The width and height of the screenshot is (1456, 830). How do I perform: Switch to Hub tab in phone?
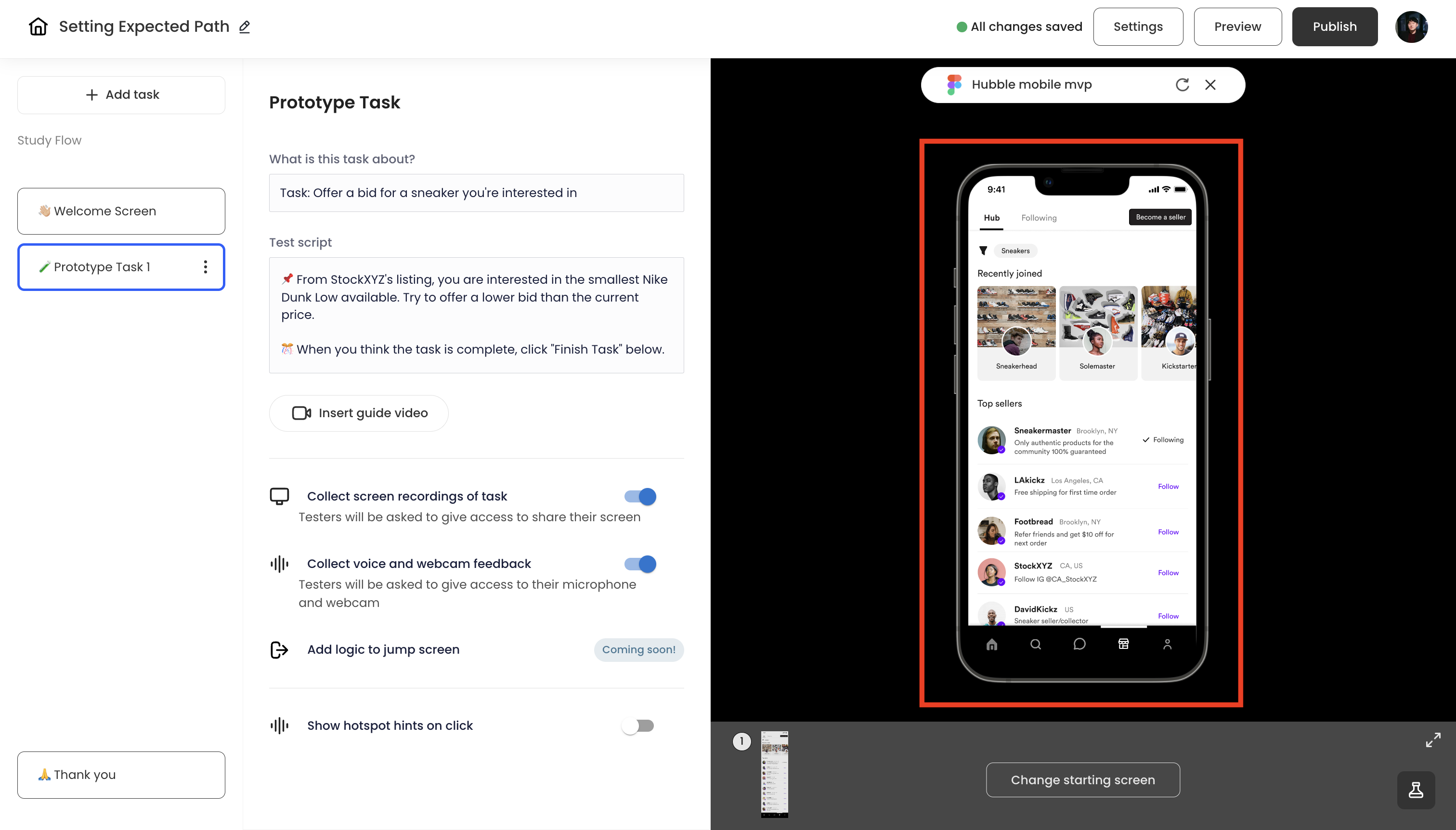tap(992, 218)
